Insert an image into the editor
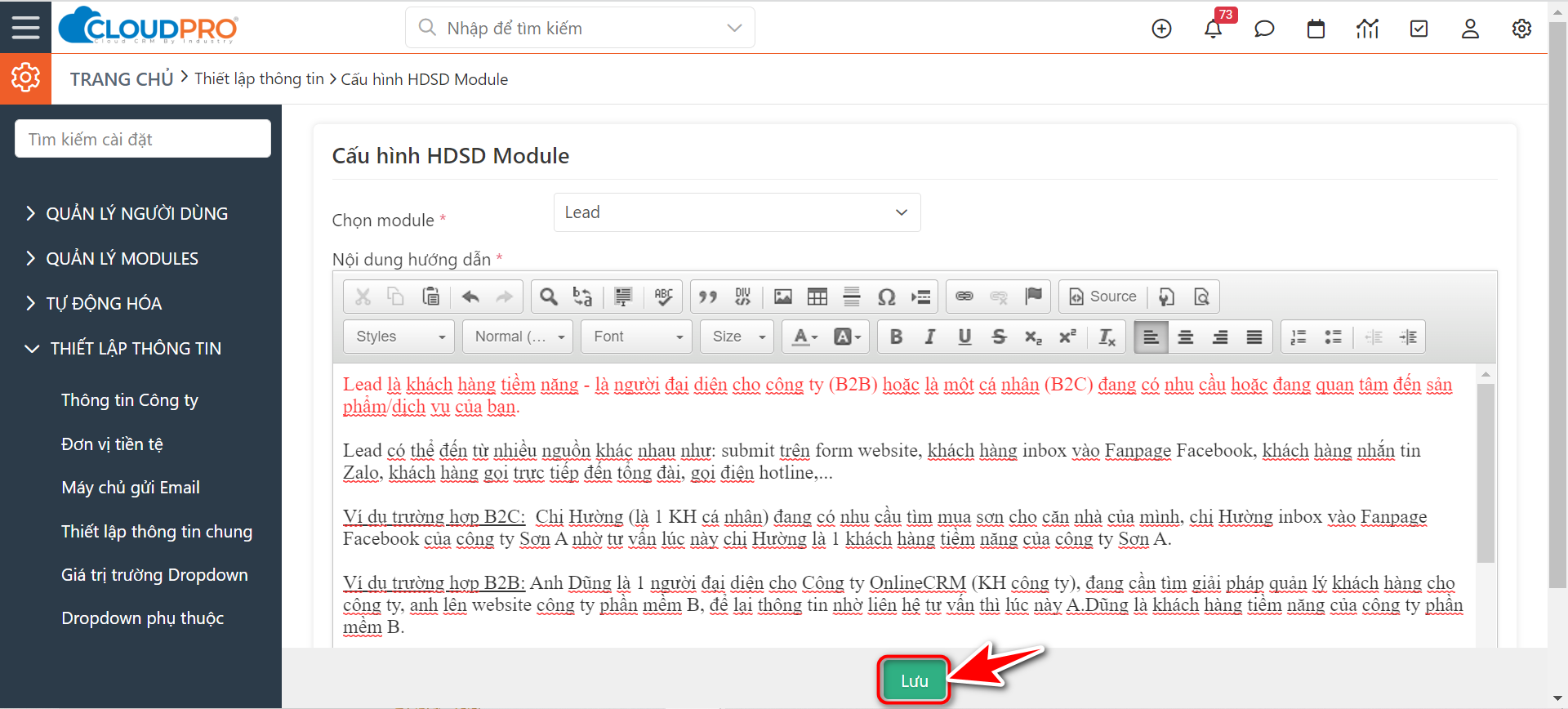This screenshot has width=1568, height=709. (783, 297)
